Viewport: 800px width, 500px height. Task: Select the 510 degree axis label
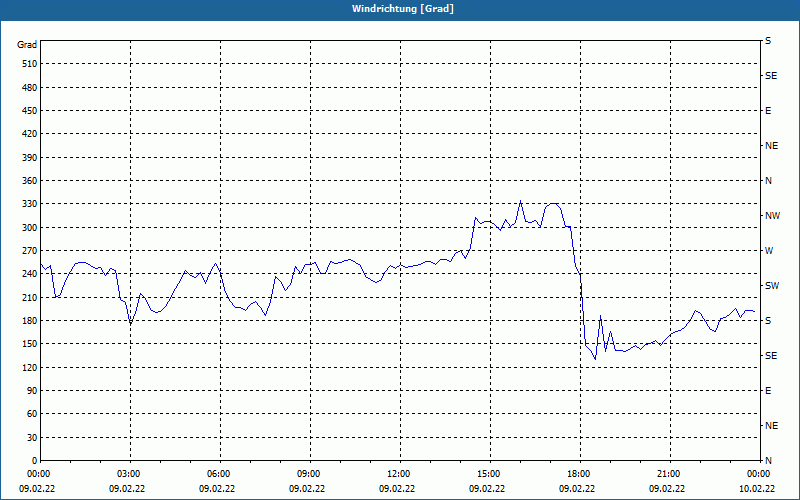[x=30, y=64]
